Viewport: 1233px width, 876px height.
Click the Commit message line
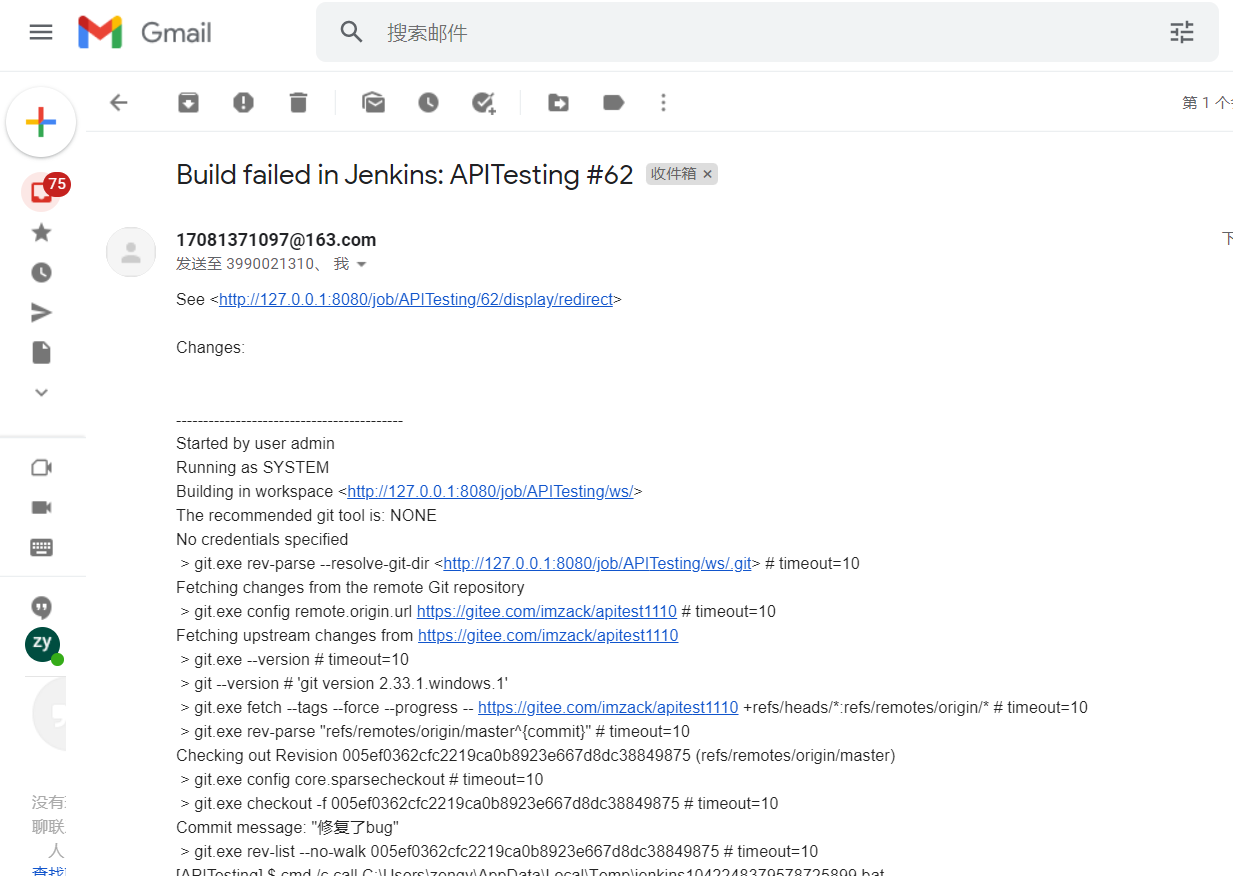[x=288, y=827]
